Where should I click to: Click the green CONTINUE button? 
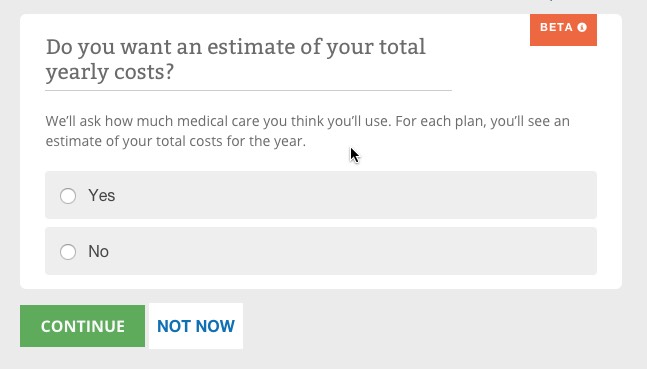83,326
